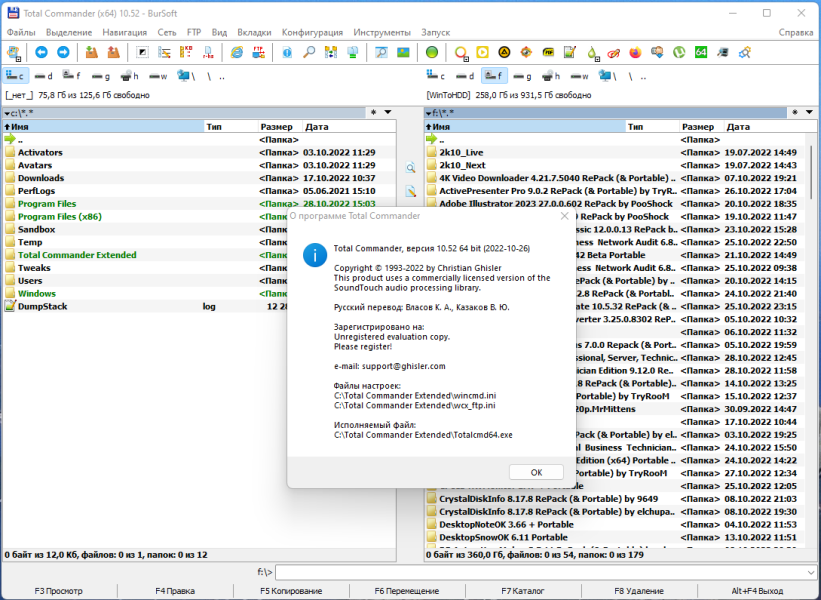Viewport: 821px width, 600px height.
Task: Open the Файлы menu
Action: (x=21, y=32)
